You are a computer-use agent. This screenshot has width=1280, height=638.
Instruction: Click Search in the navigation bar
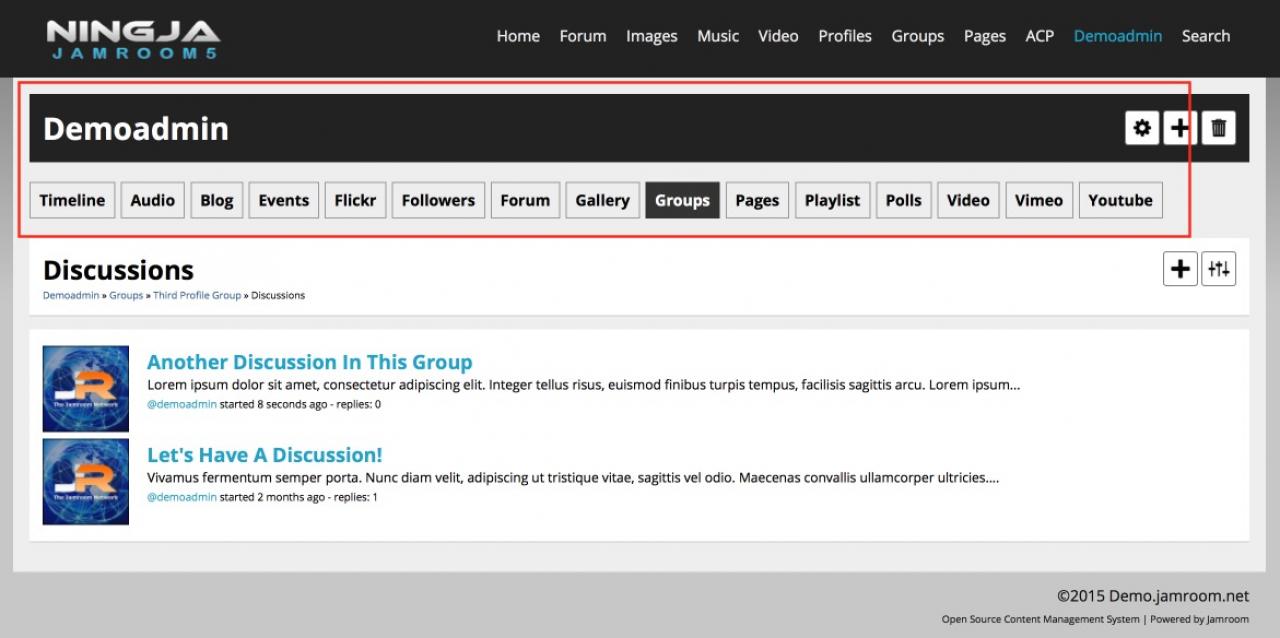pos(1205,36)
